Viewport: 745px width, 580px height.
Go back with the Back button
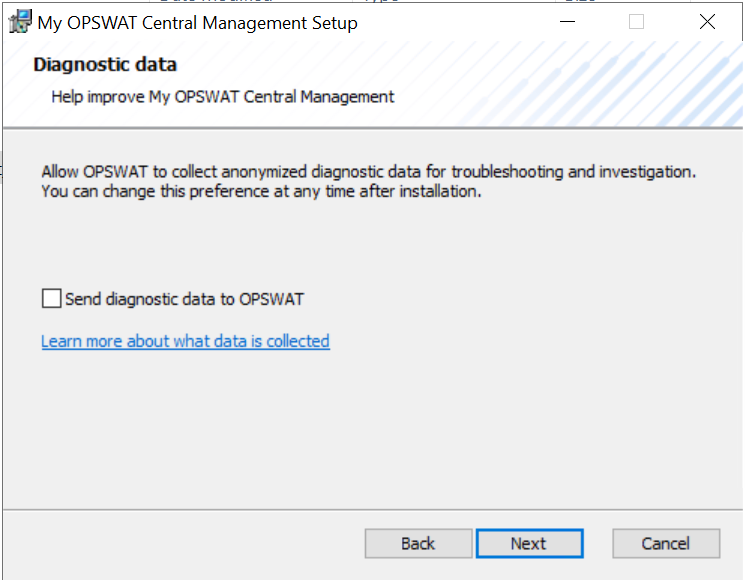tap(418, 543)
